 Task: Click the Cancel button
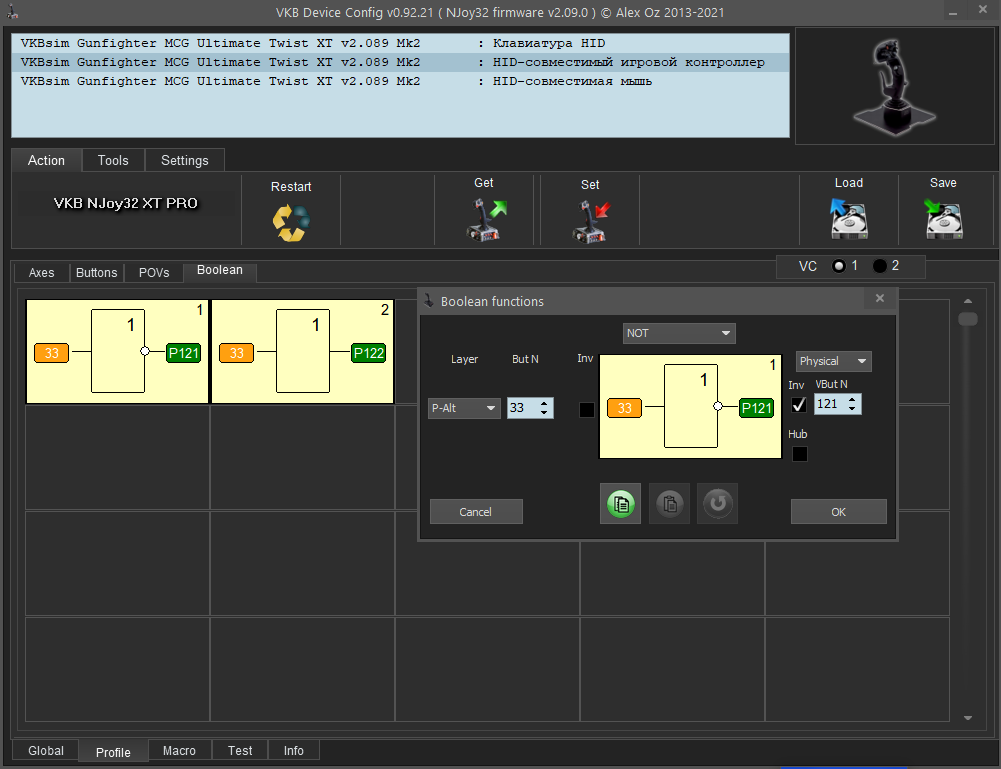point(476,512)
